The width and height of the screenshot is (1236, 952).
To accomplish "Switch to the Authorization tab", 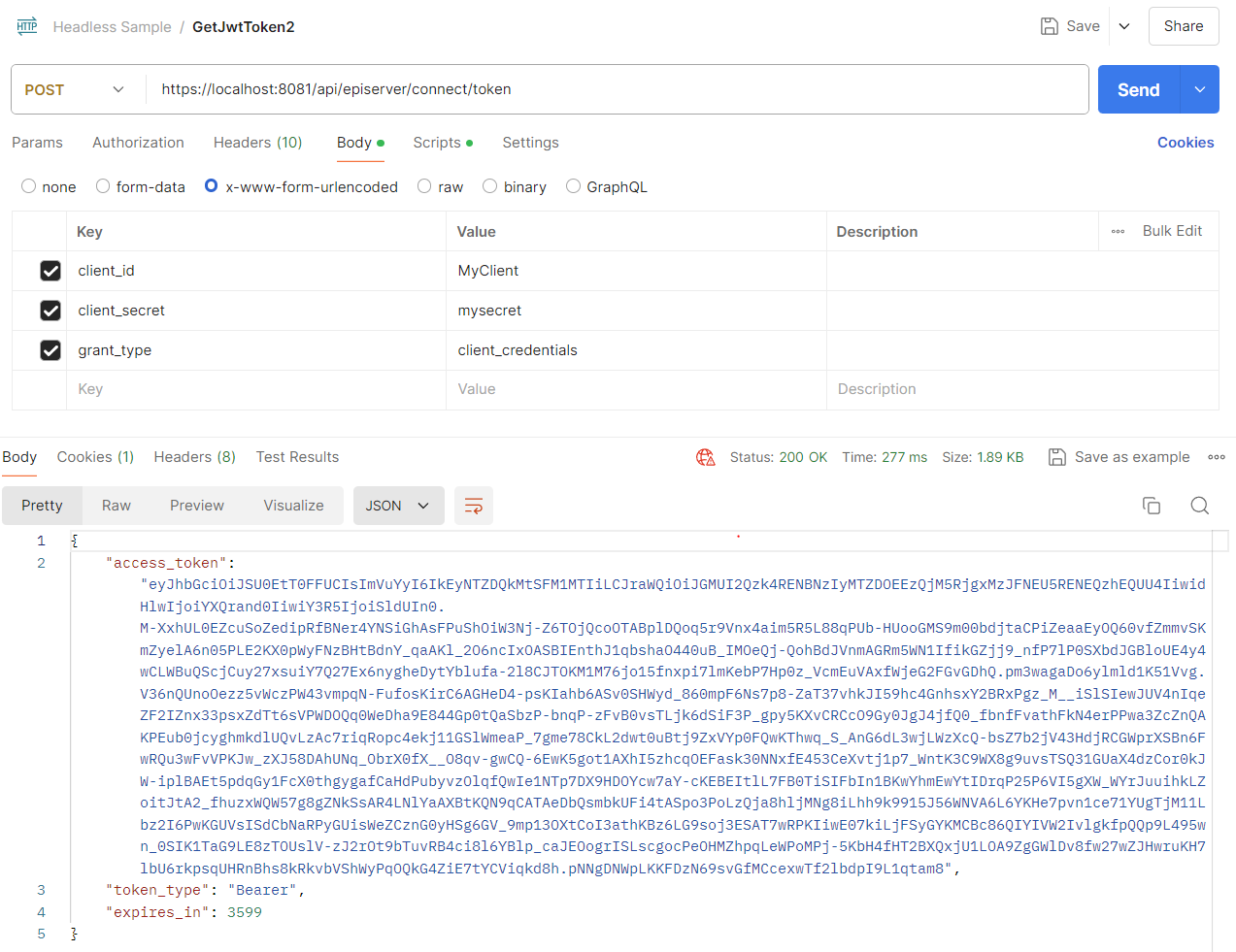I will point(138,143).
